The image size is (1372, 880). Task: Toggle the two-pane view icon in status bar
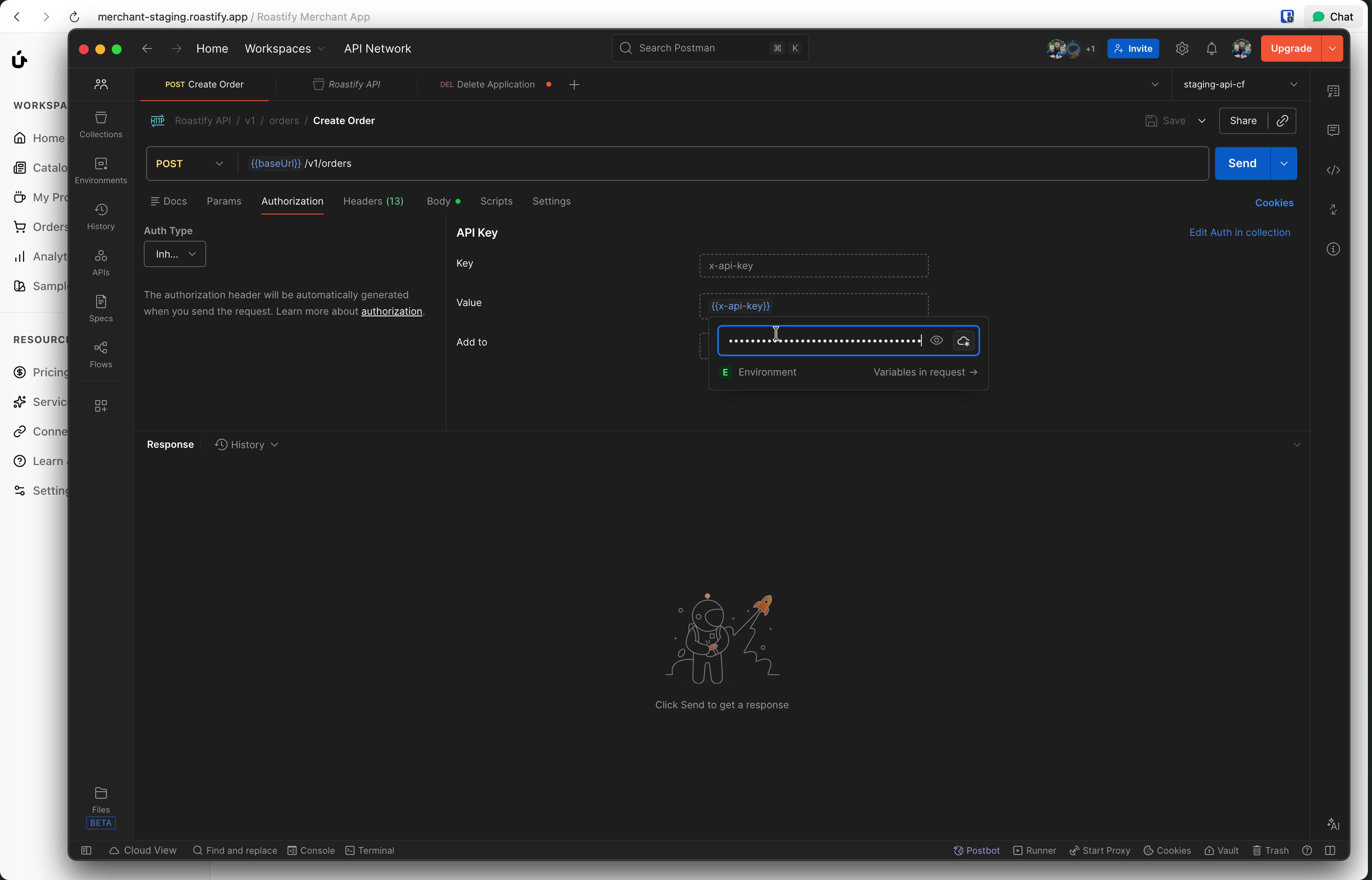[x=1330, y=850]
